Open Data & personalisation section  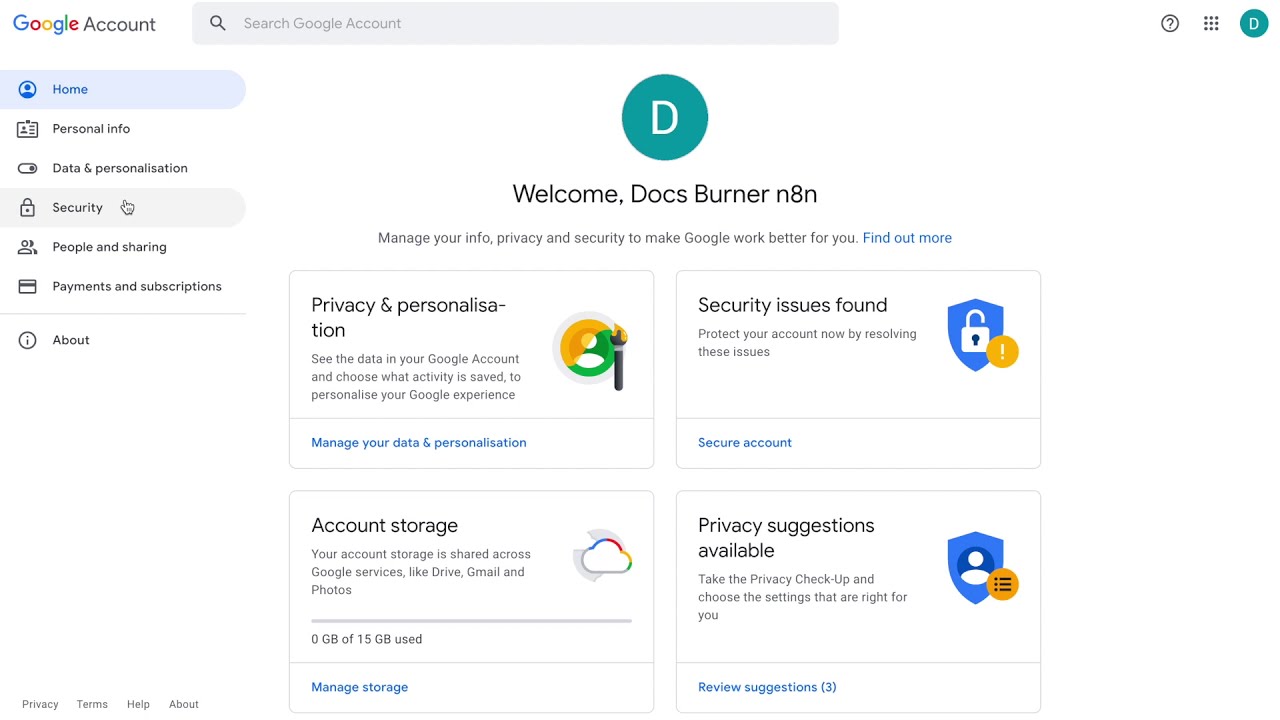pyautogui.click(x=122, y=168)
